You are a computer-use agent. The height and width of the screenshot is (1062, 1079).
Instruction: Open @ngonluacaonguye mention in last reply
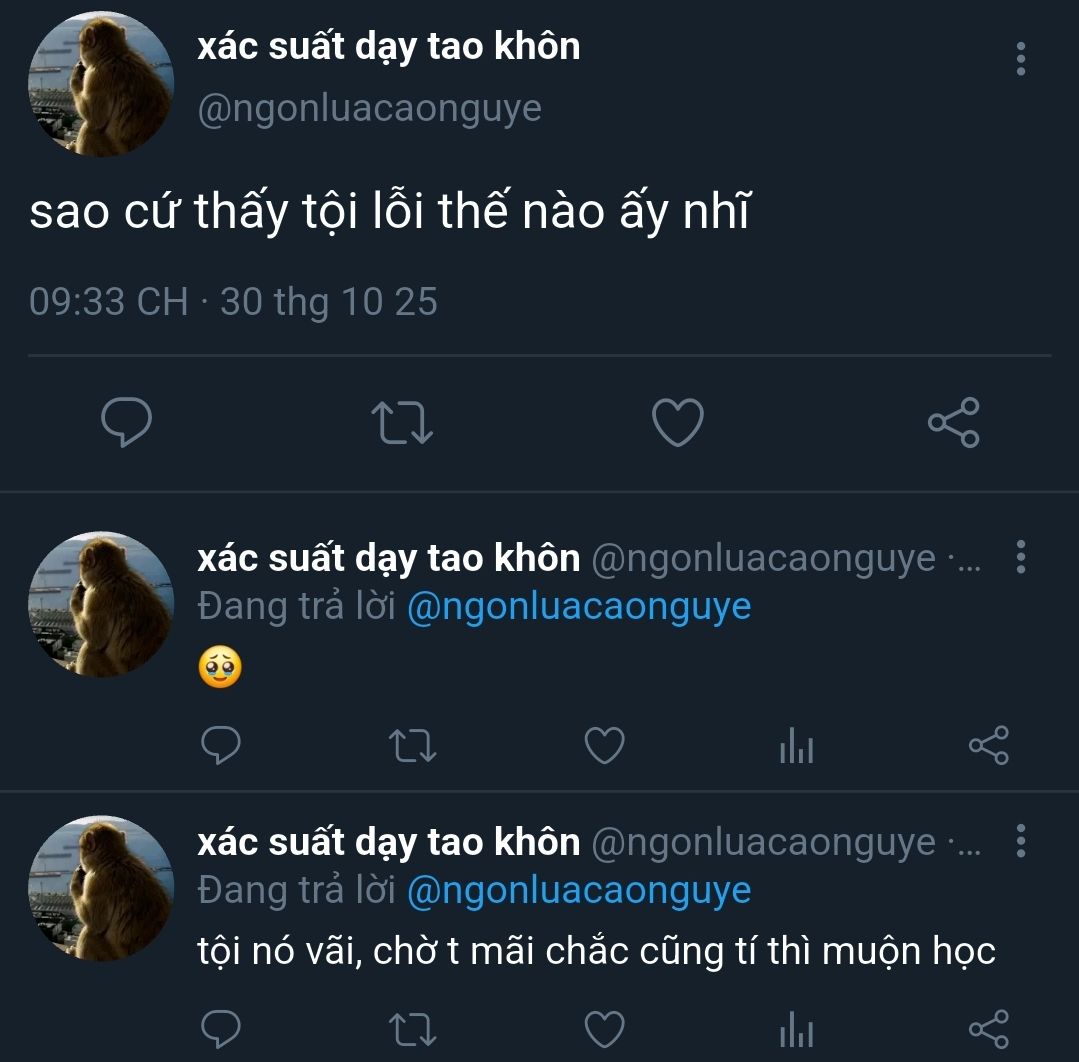[579, 890]
